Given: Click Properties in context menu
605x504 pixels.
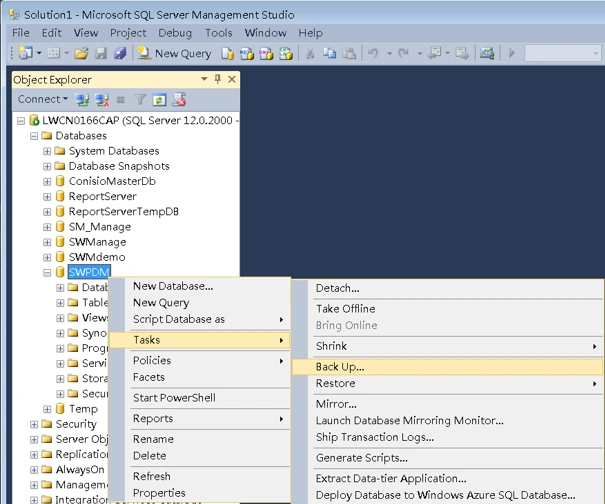Looking at the screenshot, I should pyautogui.click(x=199, y=493).
